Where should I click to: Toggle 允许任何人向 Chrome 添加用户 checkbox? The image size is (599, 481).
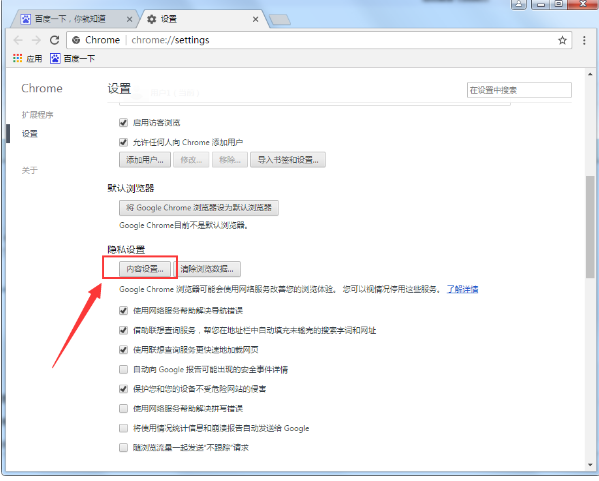click(x=123, y=143)
